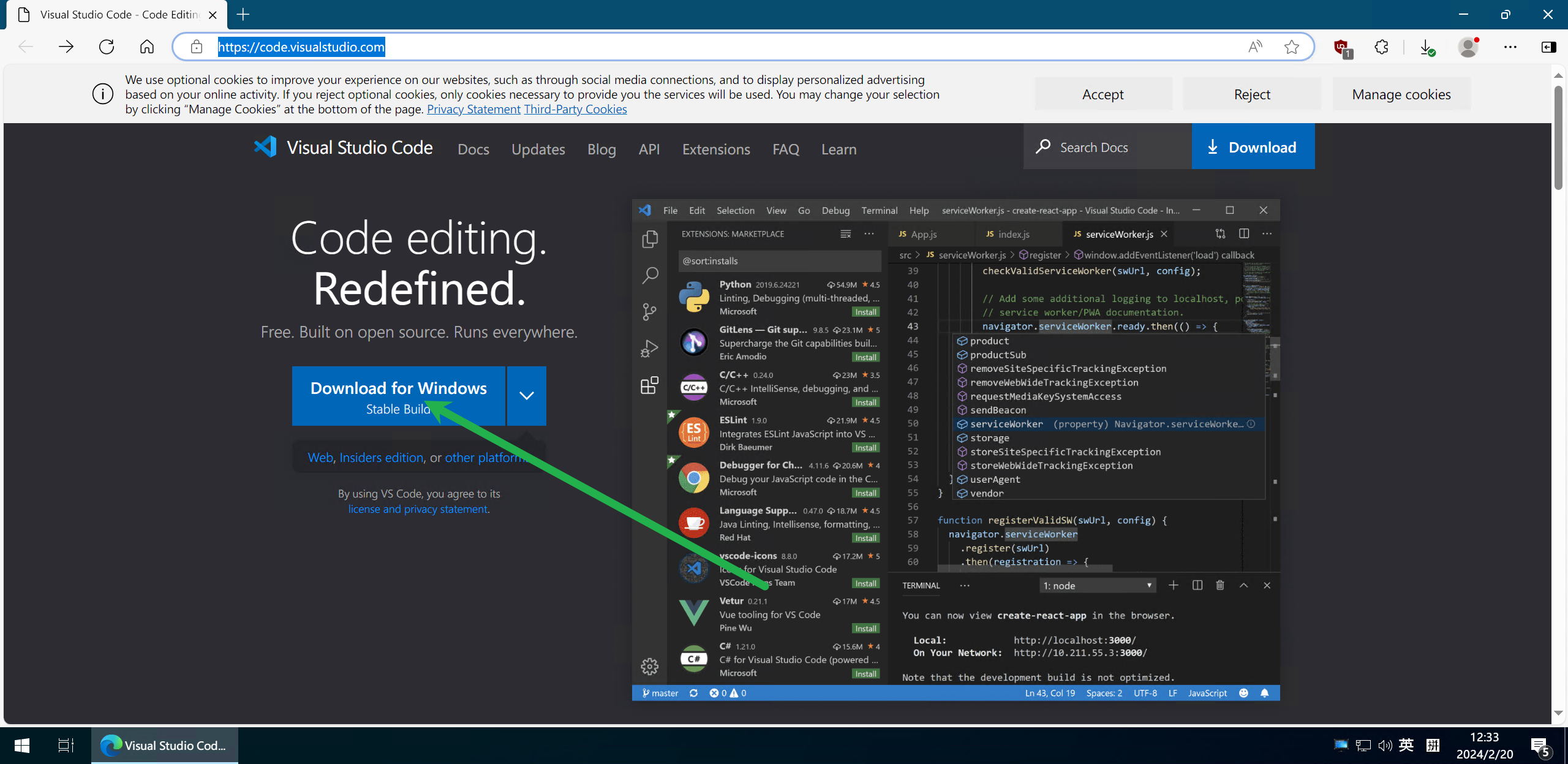This screenshot has width=1568, height=764.
Task: Open the volume icon in system tray
Action: [1385, 746]
